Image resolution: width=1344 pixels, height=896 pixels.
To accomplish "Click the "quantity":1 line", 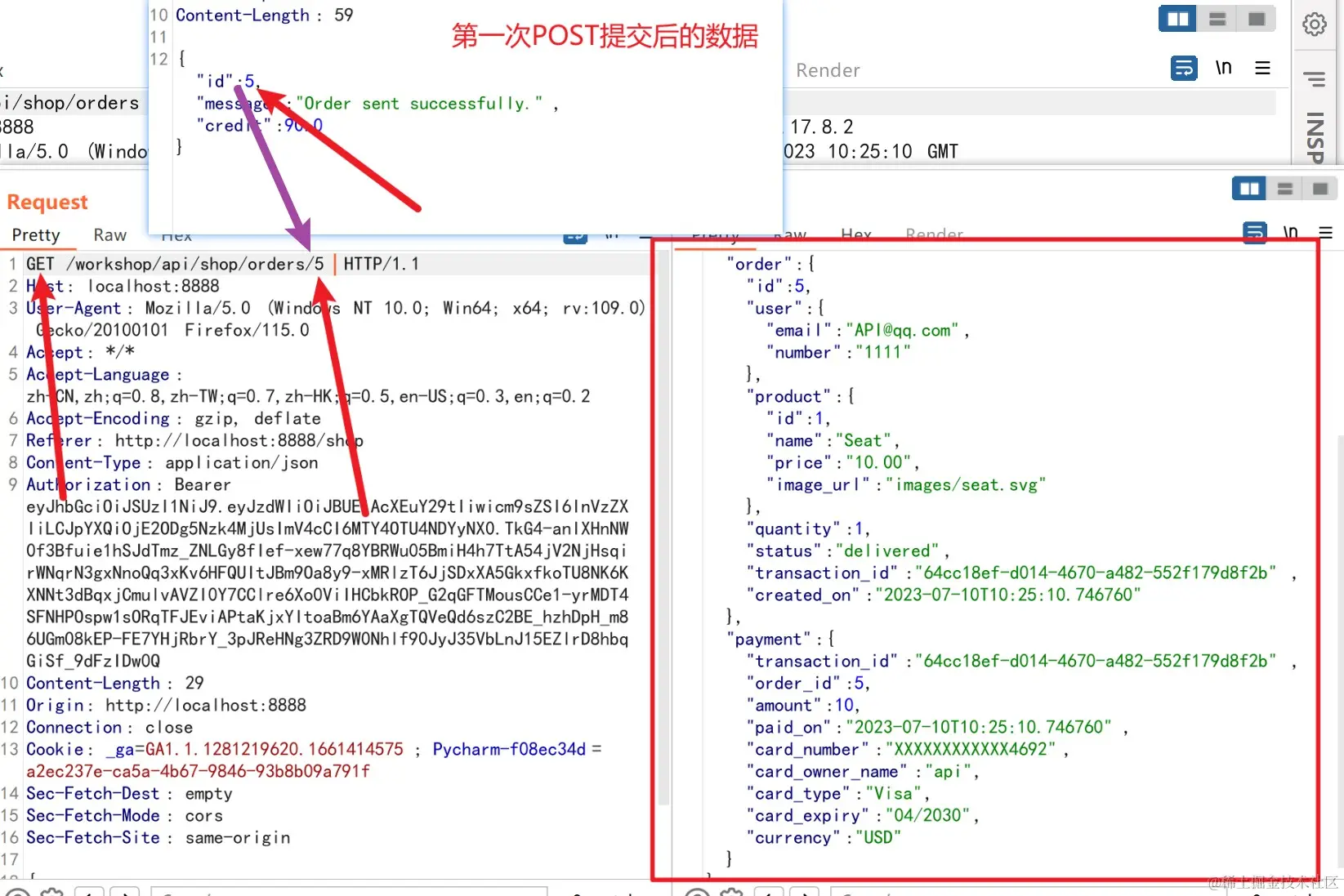I will click(x=808, y=528).
